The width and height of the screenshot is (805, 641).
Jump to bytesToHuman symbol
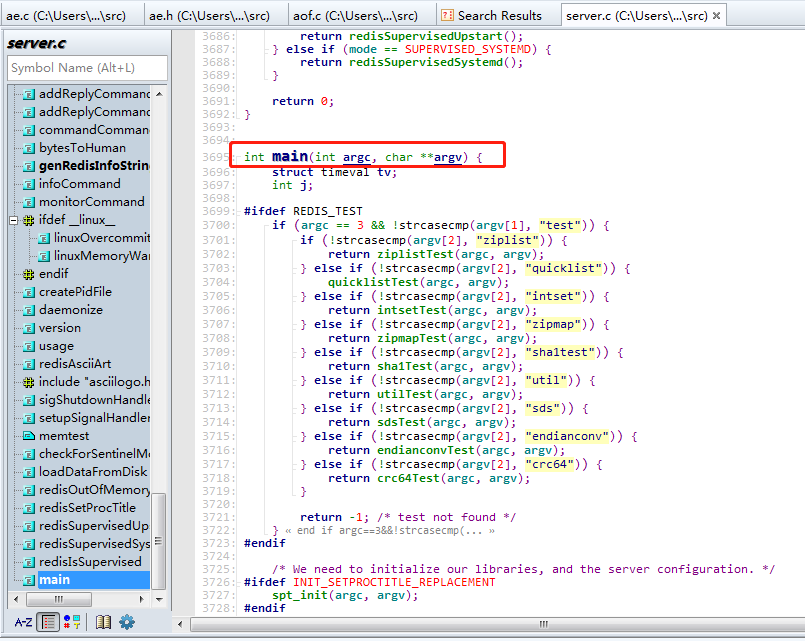(82, 148)
